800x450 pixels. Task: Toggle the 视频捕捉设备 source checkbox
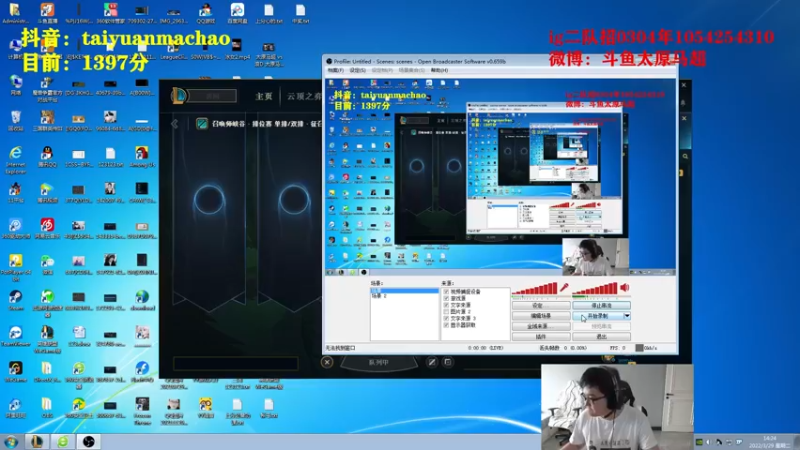tap(446, 292)
